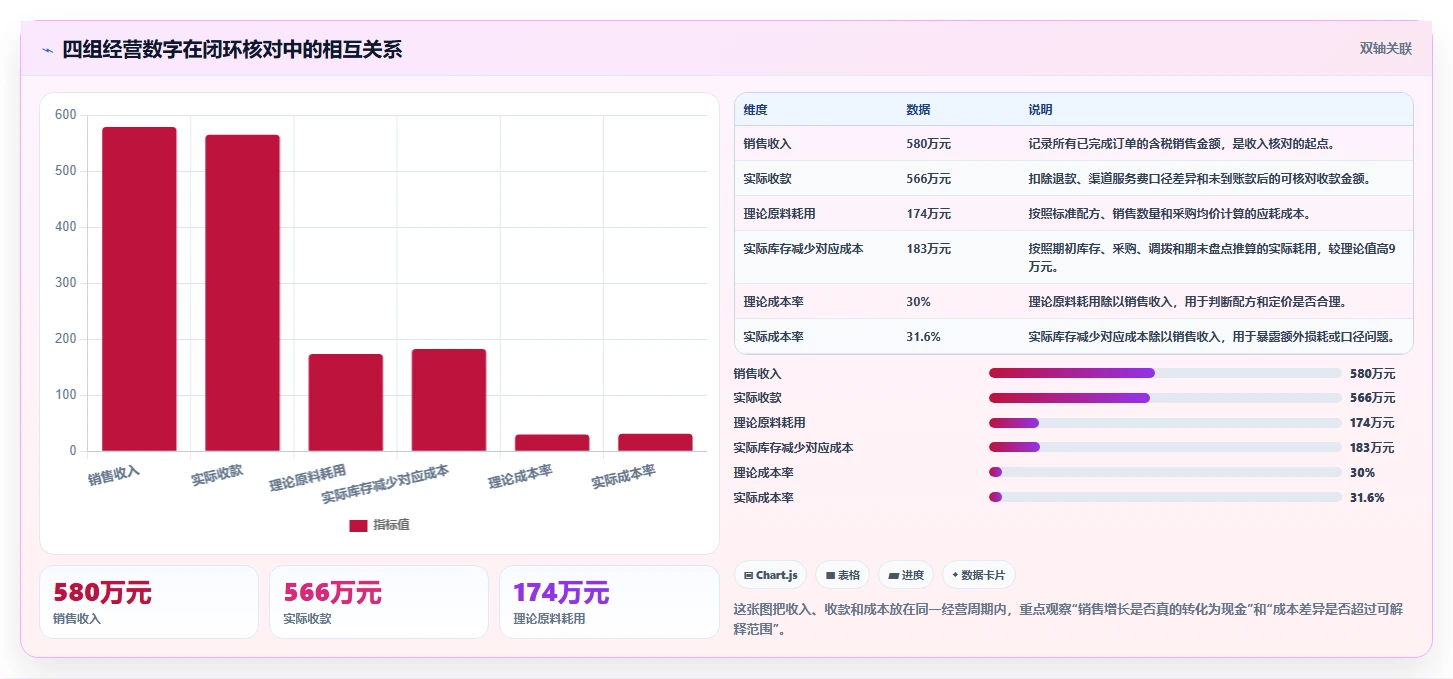Click the 销售收入 table row label
1453x679 pixels.
(767, 144)
